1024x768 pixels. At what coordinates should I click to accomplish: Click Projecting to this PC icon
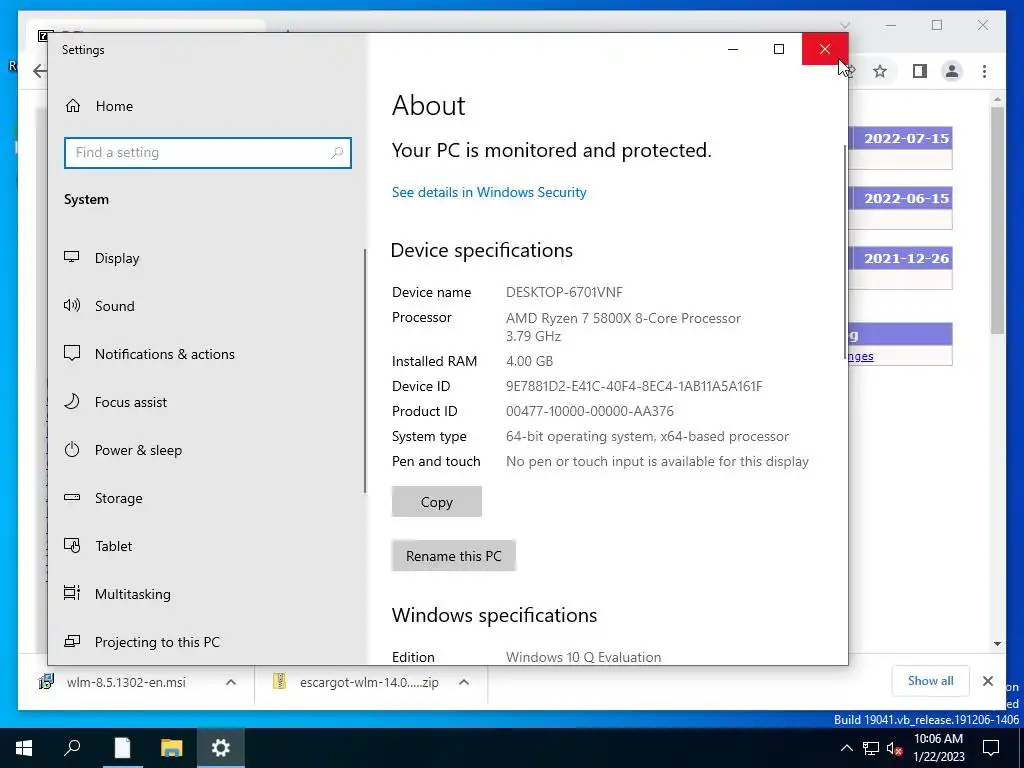coord(72,641)
